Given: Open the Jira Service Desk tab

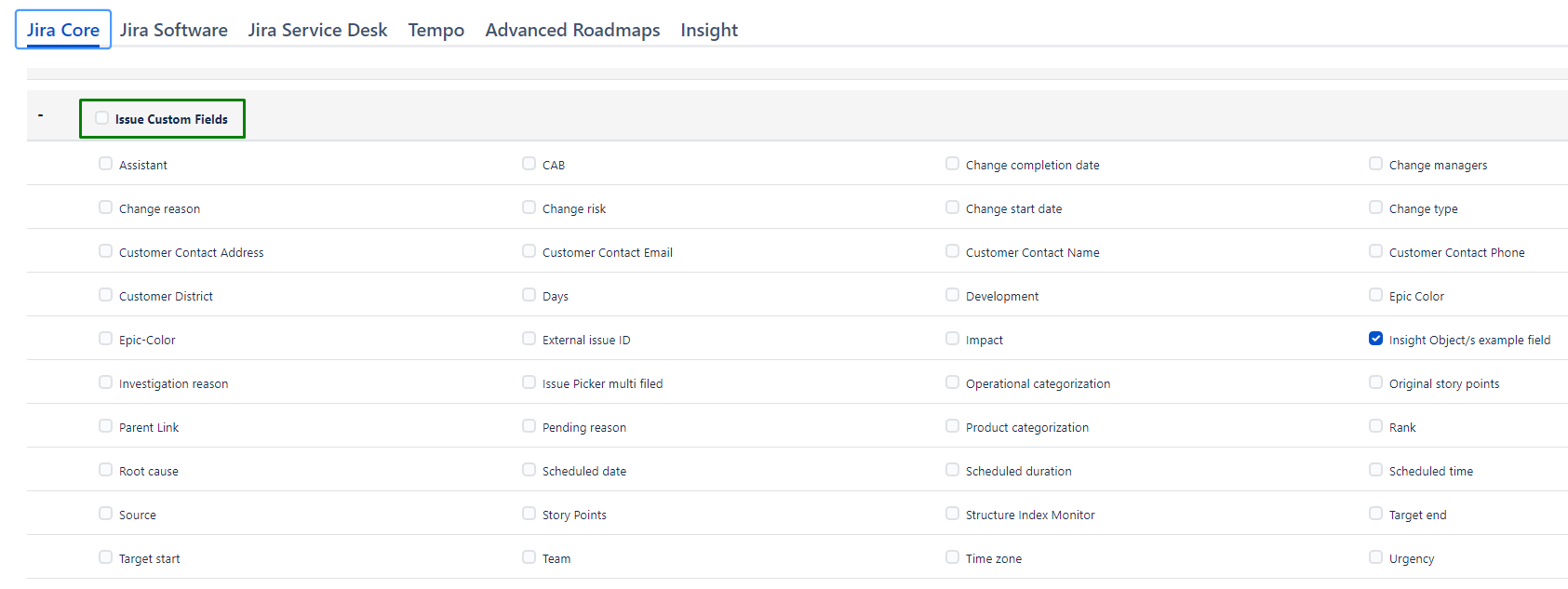Looking at the screenshot, I should 317,30.
